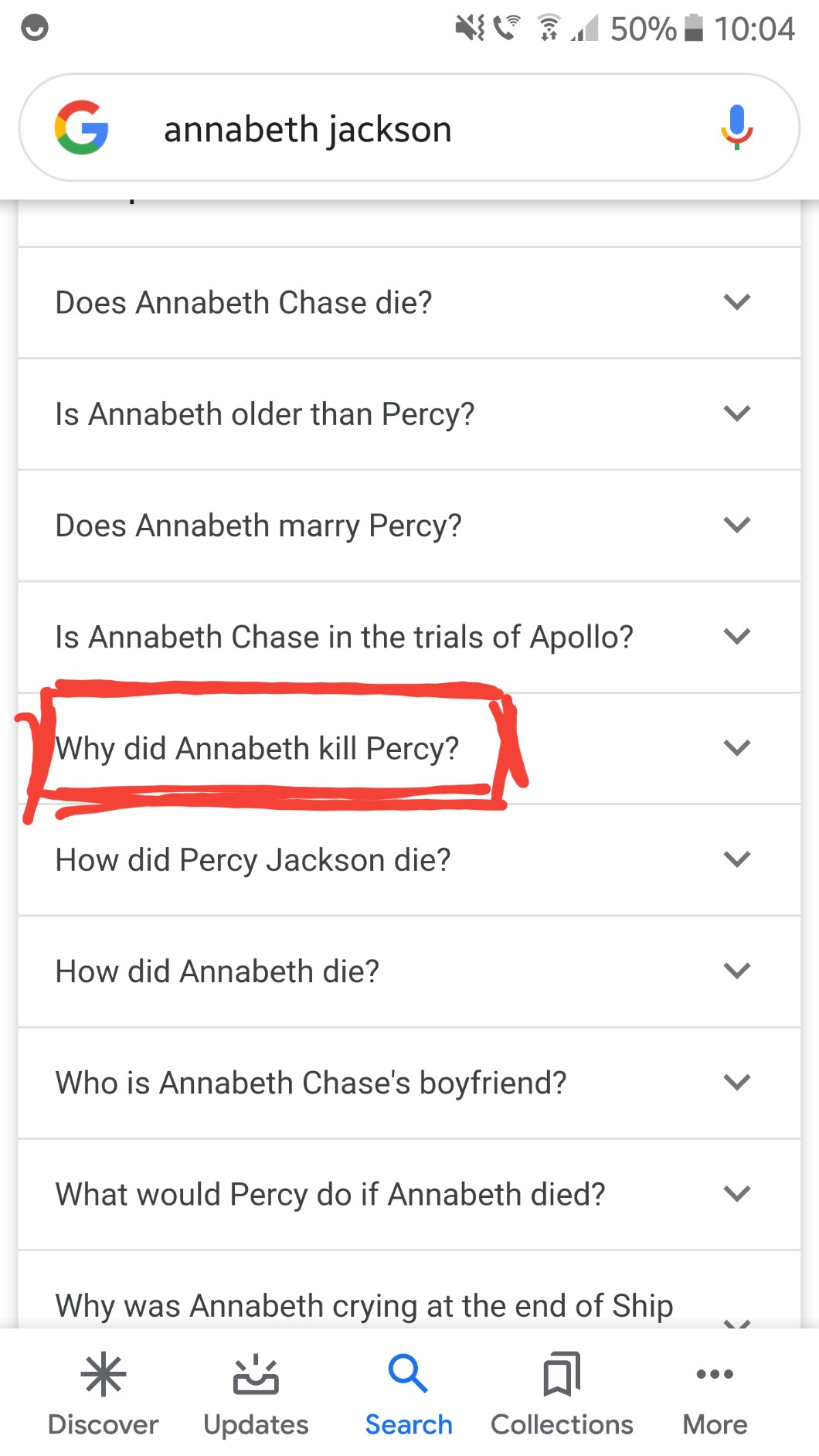
Task: Tap the Search magnifier icon
Action: pyautogui.click(x=408, y=1373)
